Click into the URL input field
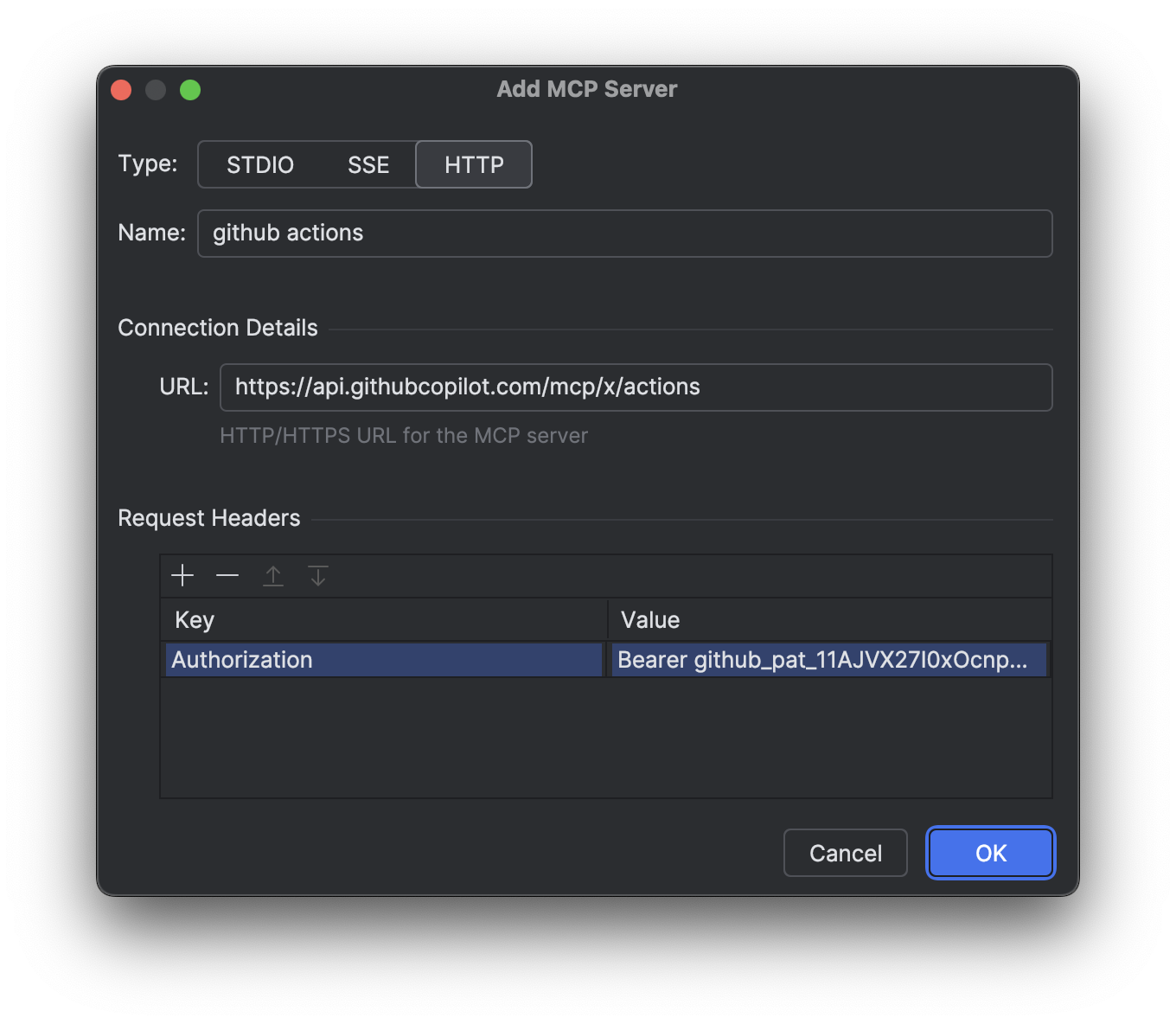The width and height of the screenshot is (1176, 1024). pos(636,387)
